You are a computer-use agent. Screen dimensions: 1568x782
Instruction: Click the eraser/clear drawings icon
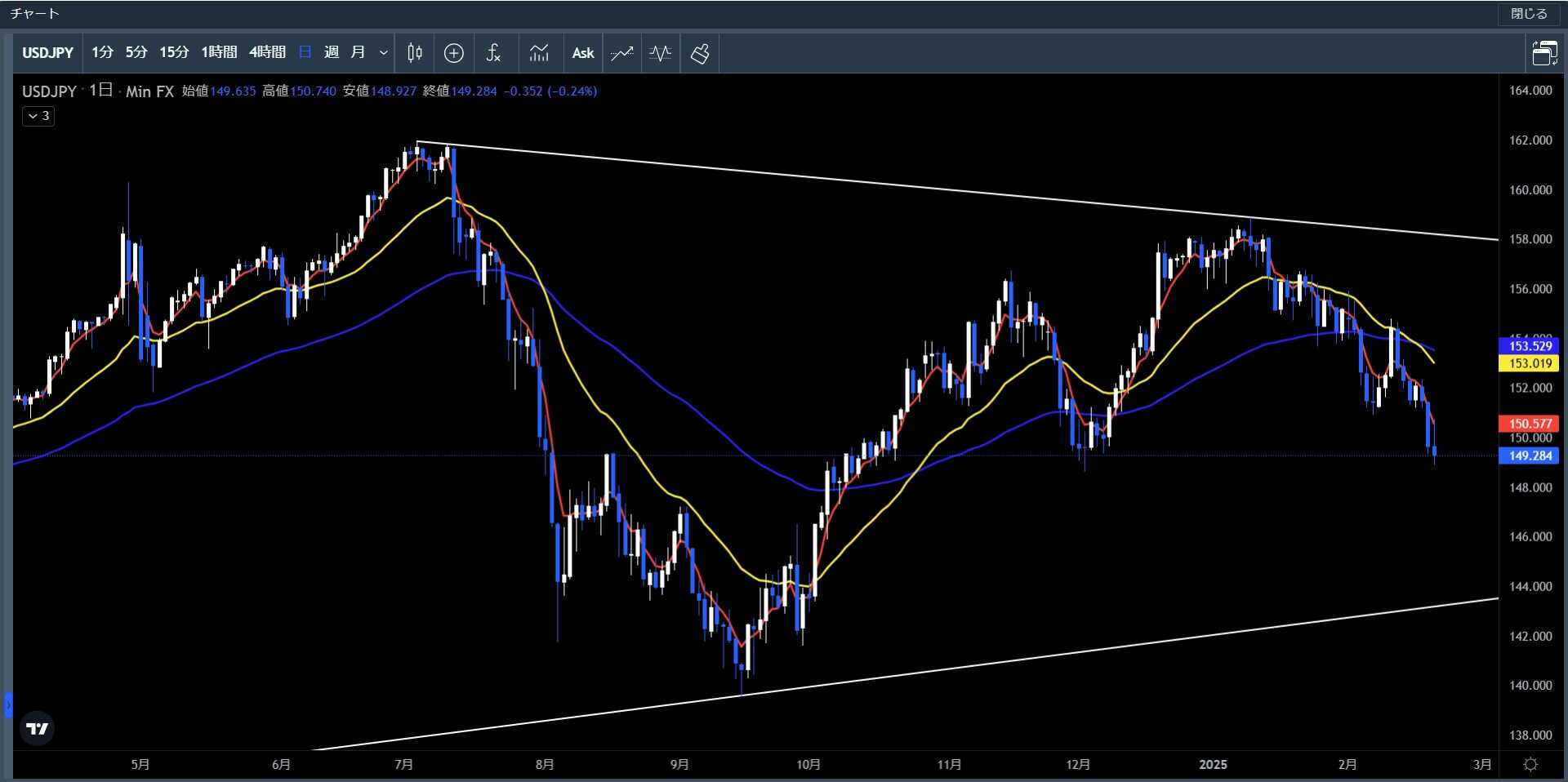coord(700,53)
